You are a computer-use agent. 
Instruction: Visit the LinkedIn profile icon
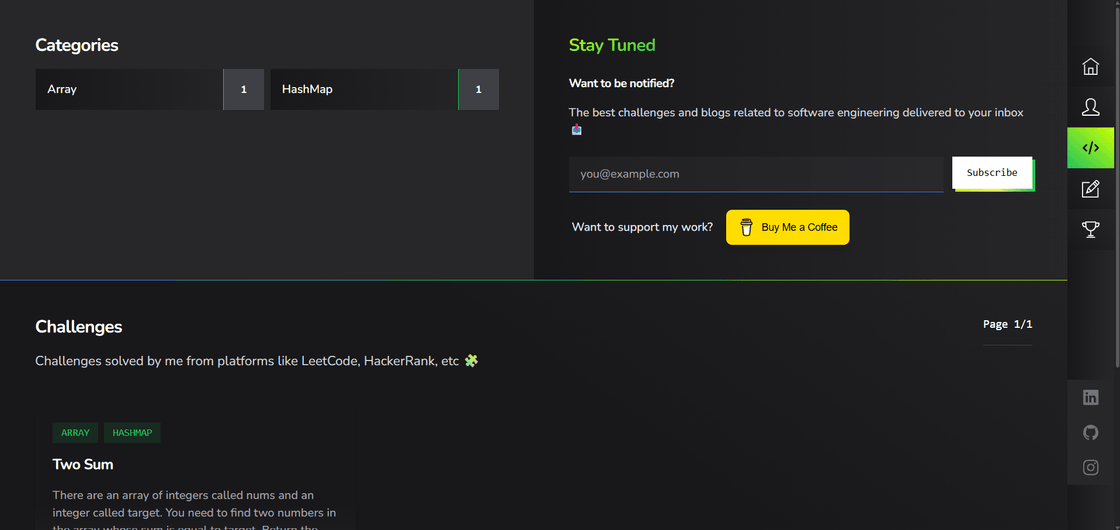[1090, 398]
